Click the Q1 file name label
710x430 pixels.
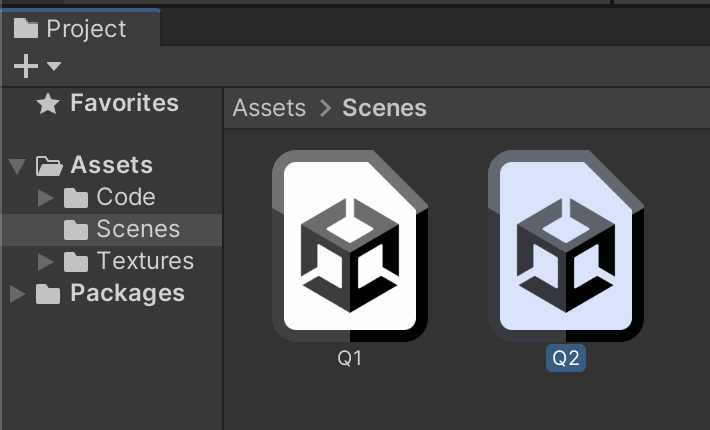[350, 358]
